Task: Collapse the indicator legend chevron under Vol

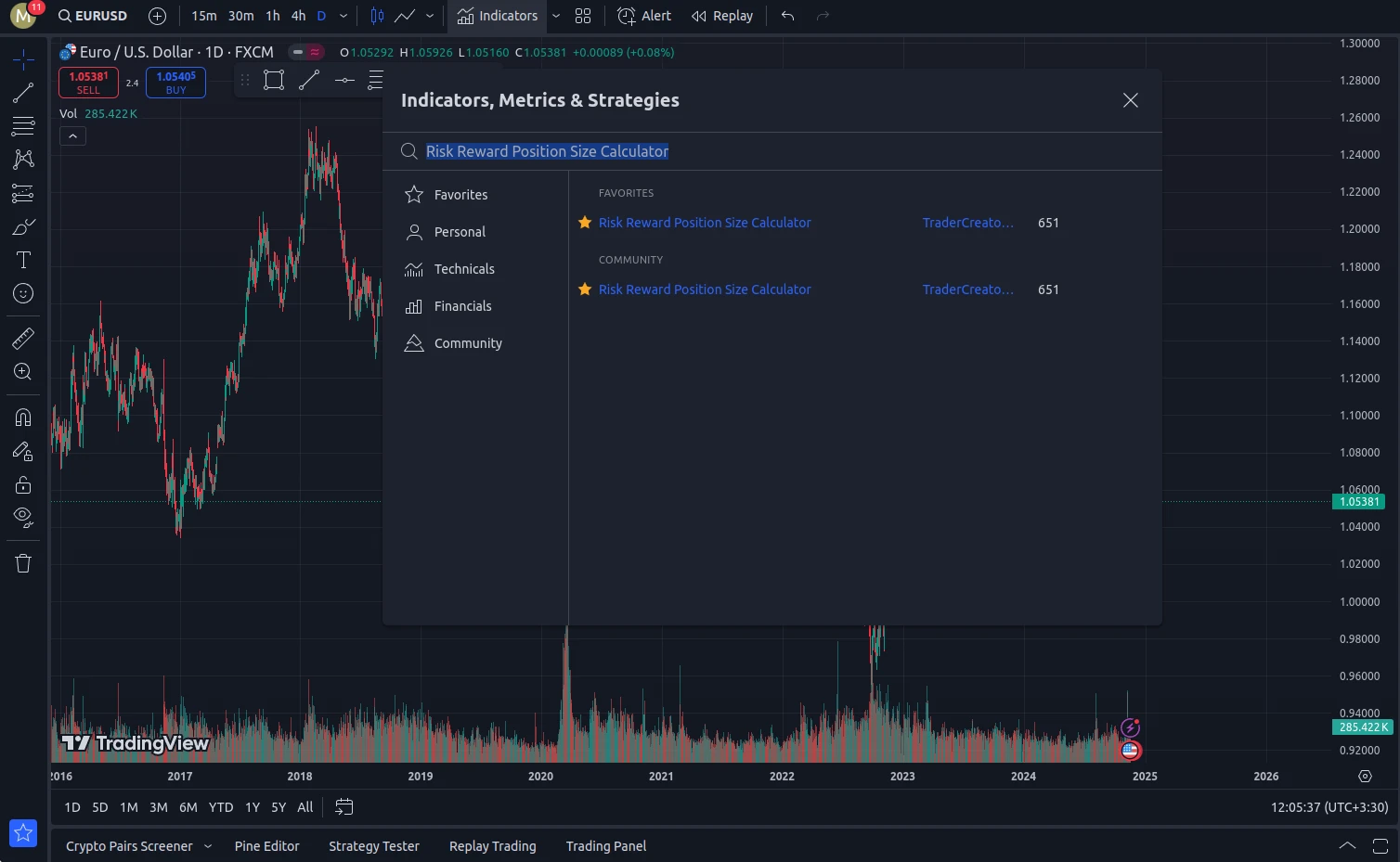Action: pyautogui.click(x=72, y=136)
